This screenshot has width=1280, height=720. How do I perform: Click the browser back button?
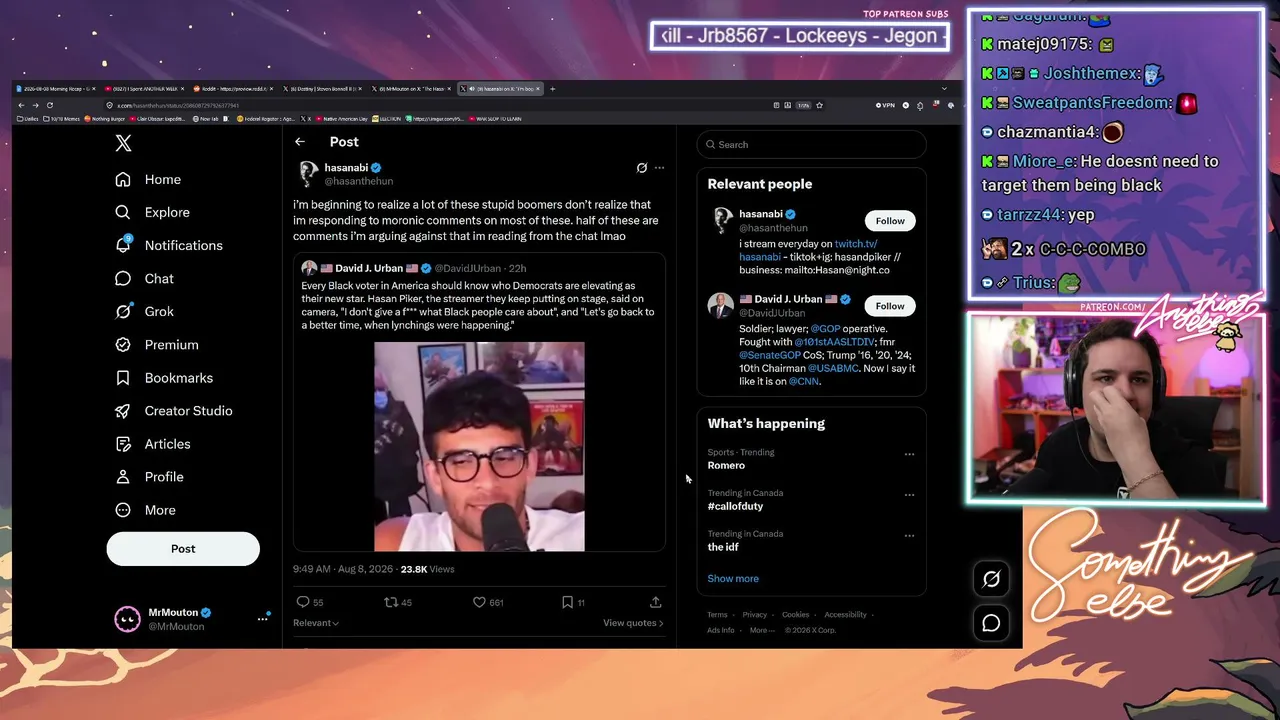pyautogui.click(x=21, y=105)
